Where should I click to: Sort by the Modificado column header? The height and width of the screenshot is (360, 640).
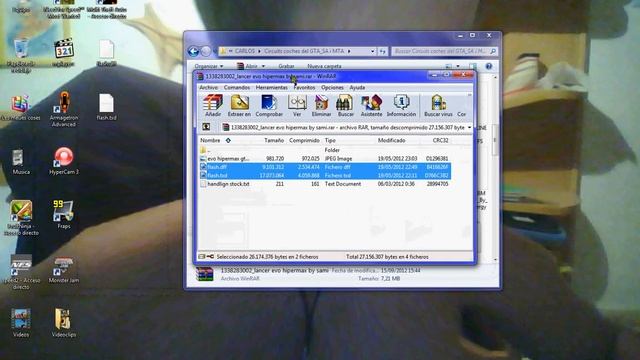391,140
